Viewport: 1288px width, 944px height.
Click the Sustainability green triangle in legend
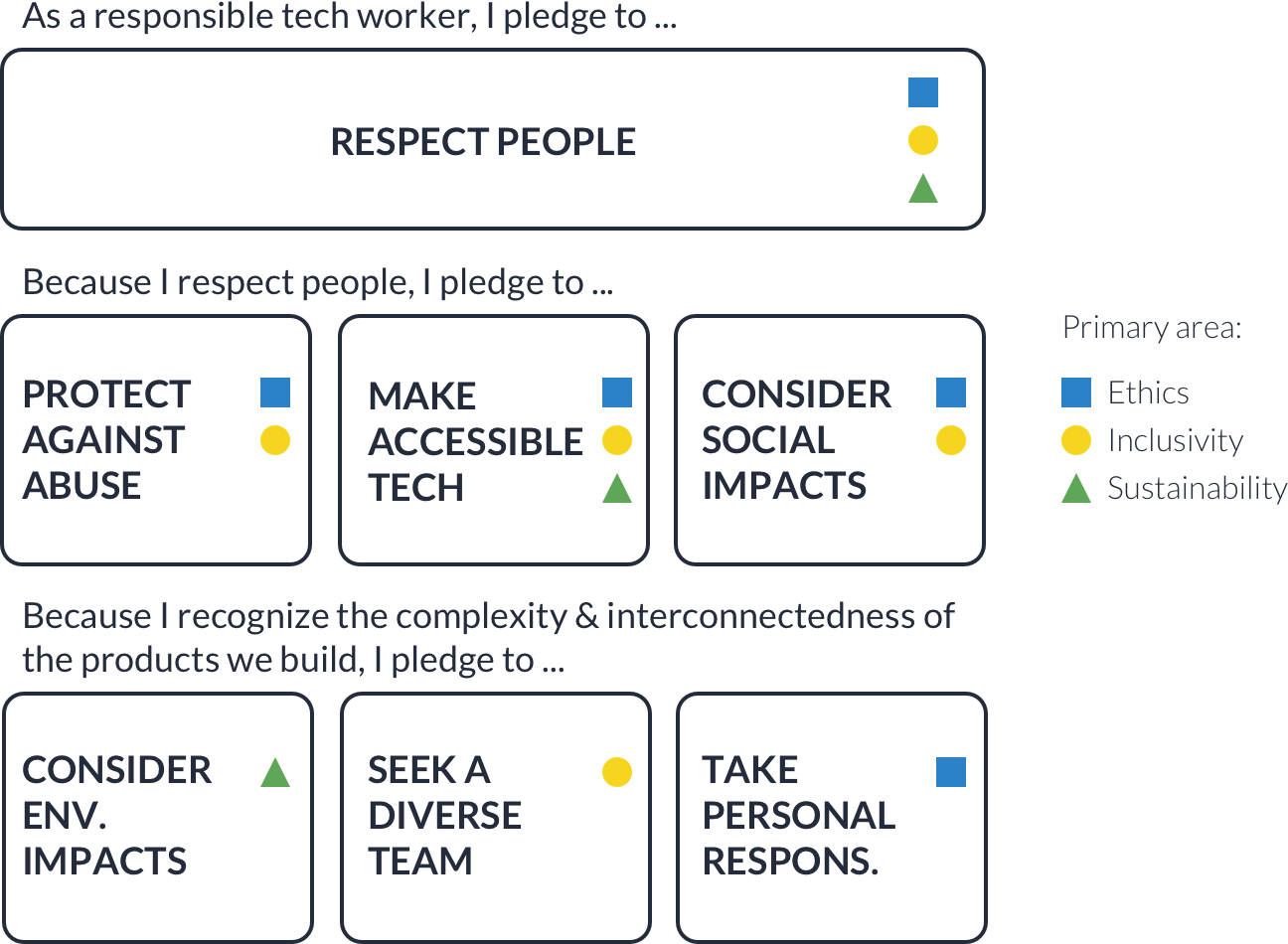point(1076,488)
